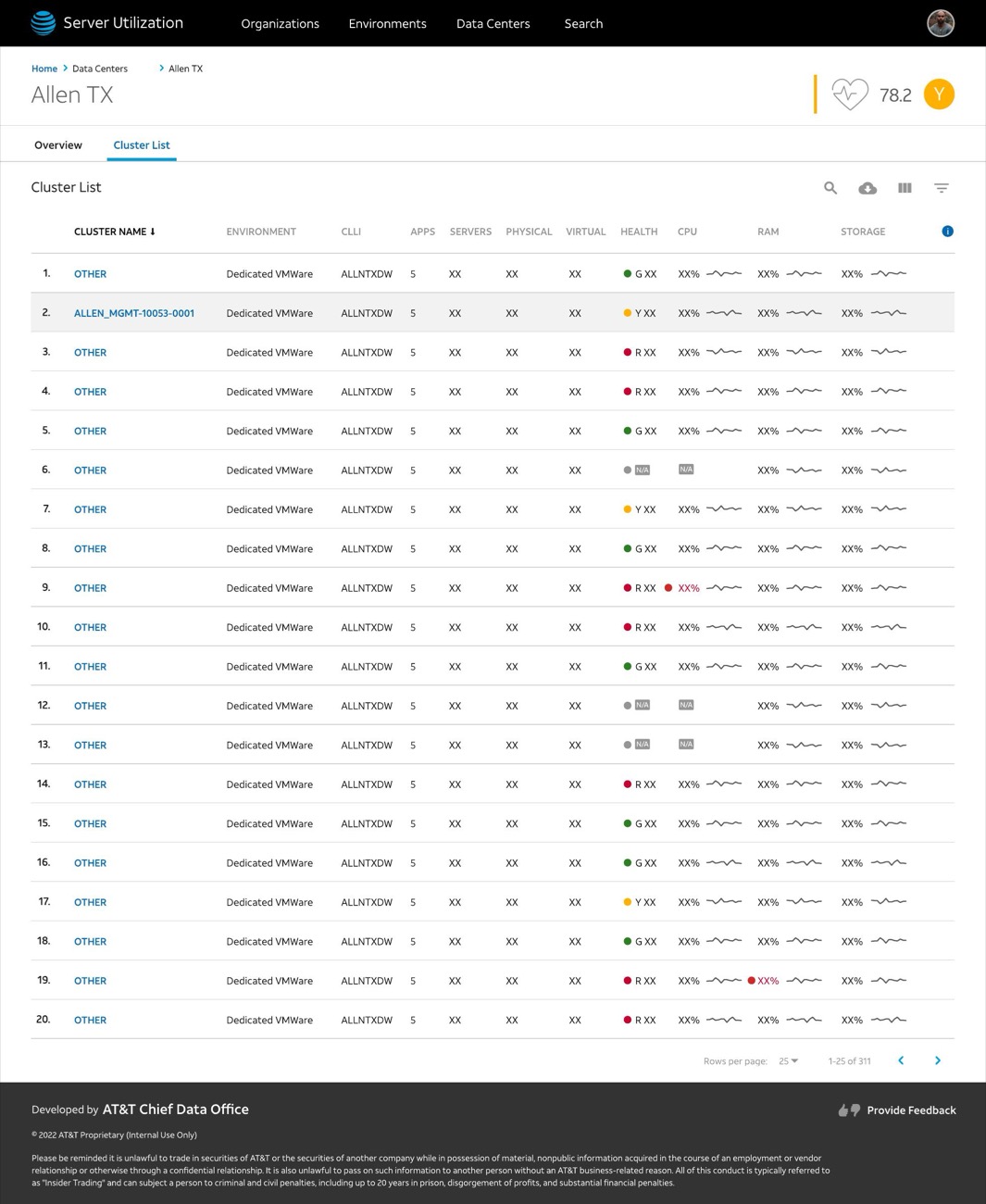Click the N/A CPU badge in row 12
The height and width of the screenshot is (1204, 986).
[x=686, y=706]
